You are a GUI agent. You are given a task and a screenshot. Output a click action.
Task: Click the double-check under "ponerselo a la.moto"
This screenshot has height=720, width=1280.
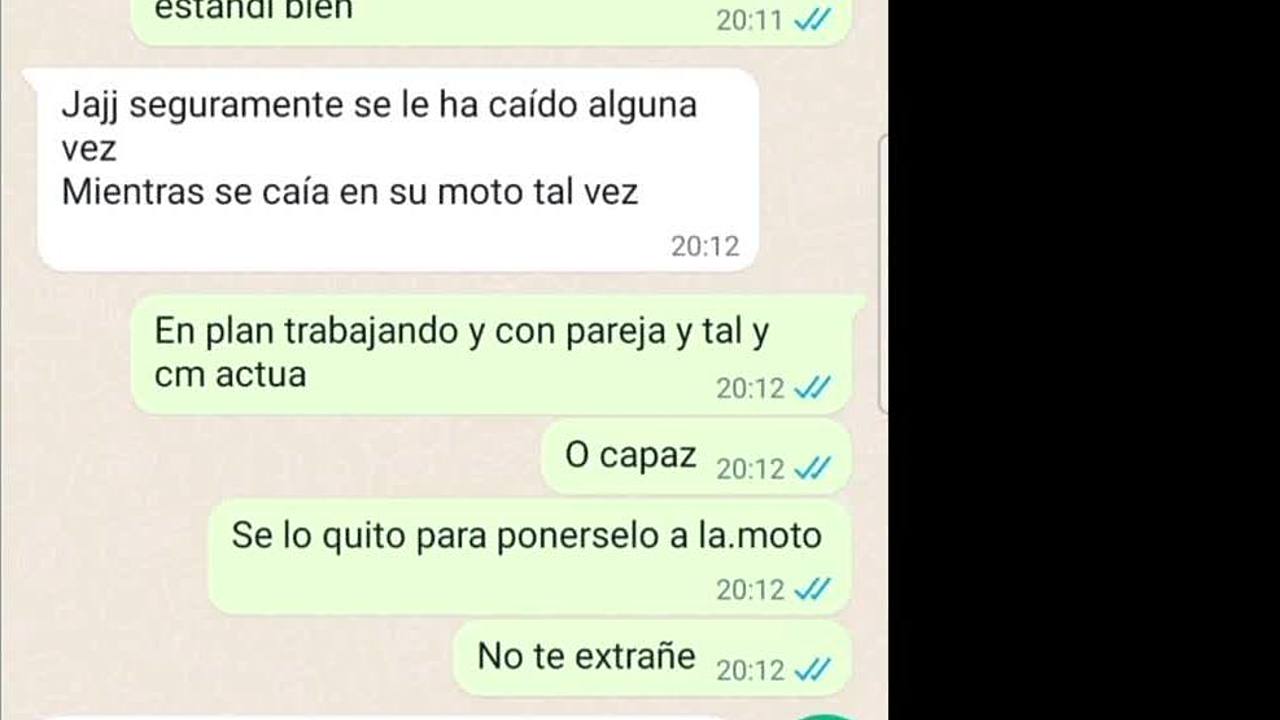[812, 590]
